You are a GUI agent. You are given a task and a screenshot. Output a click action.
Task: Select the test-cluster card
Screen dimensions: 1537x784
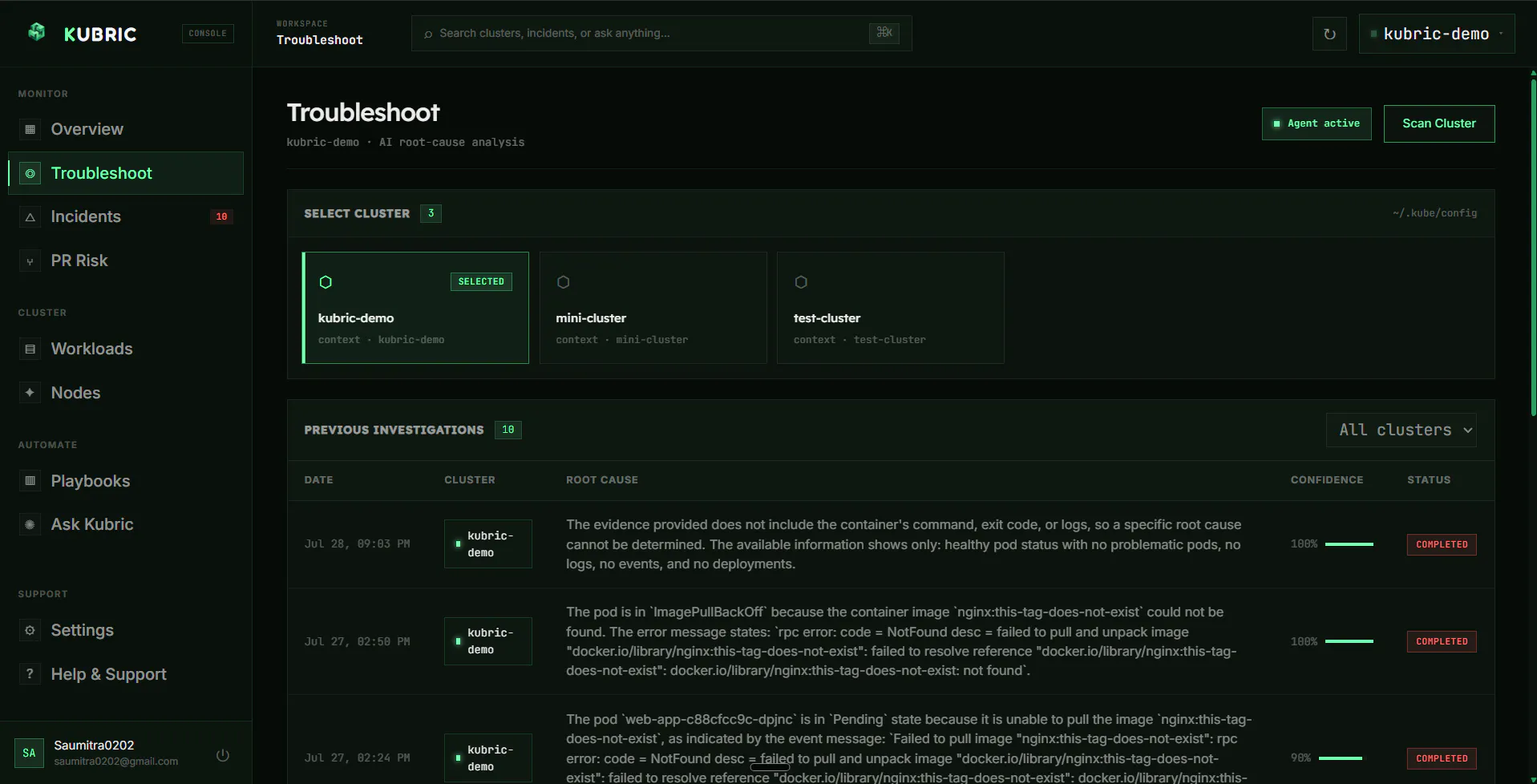click(x=891, y=308)
